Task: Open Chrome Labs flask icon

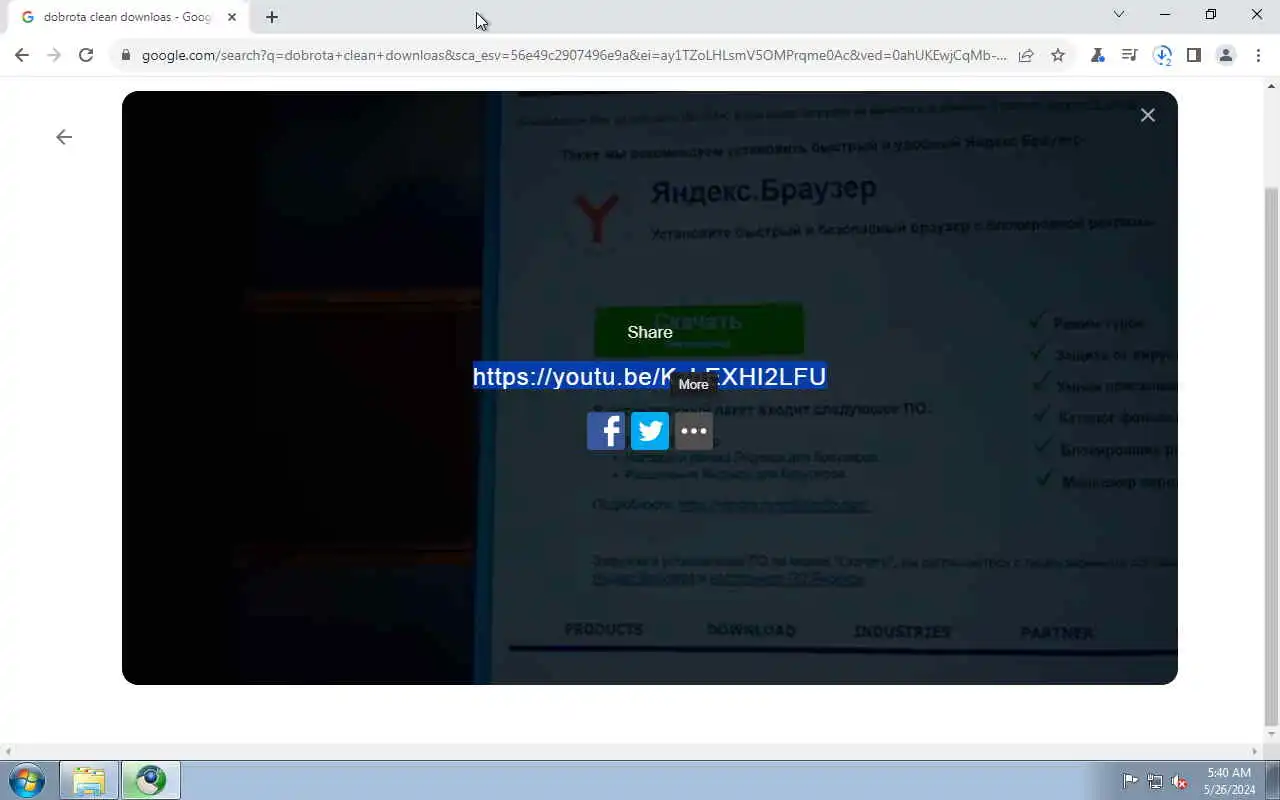Action: [1098, 55]
